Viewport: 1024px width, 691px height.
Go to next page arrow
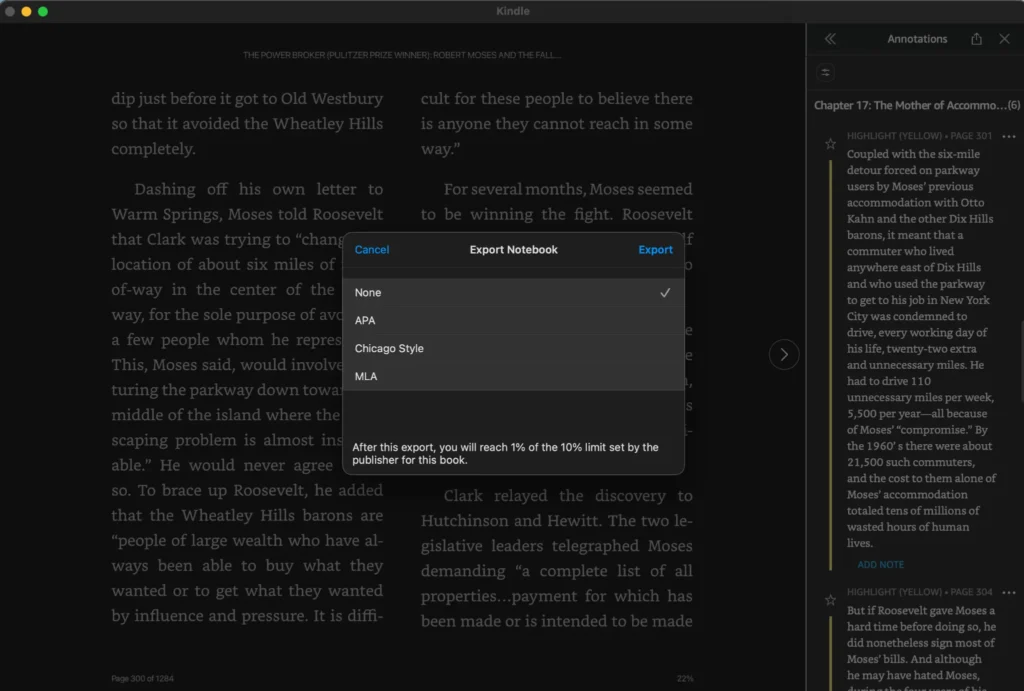784,355
